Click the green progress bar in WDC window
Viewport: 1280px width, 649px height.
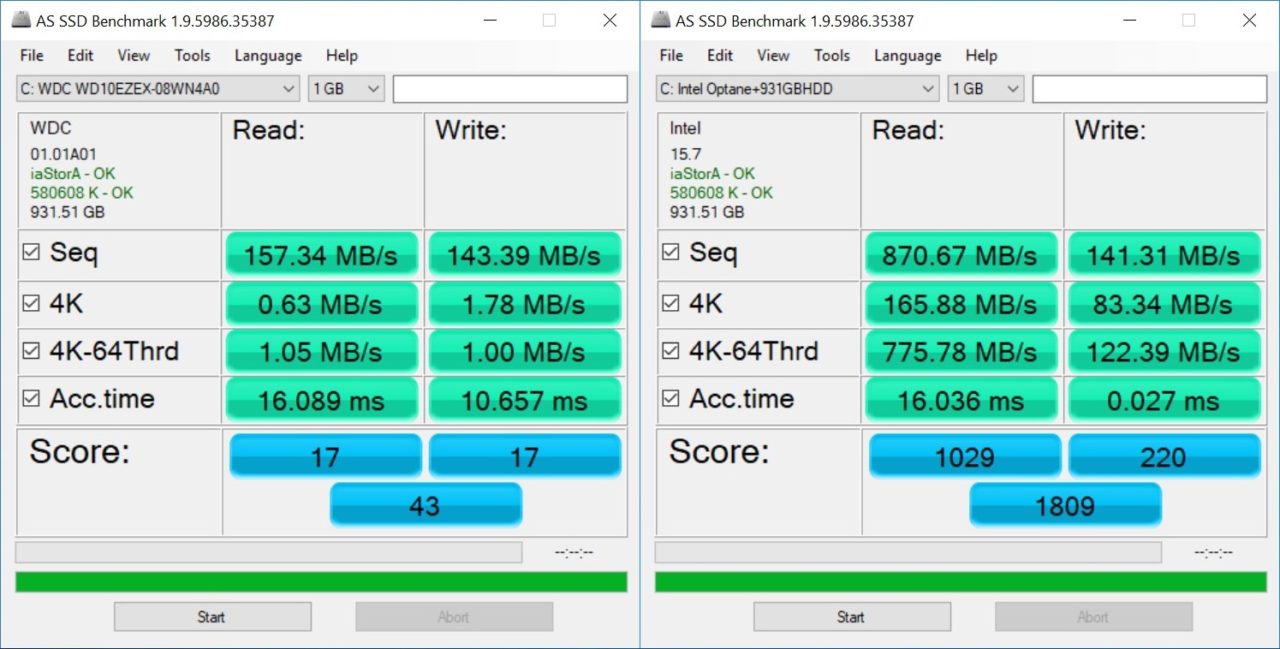click(x=321, y=582)
